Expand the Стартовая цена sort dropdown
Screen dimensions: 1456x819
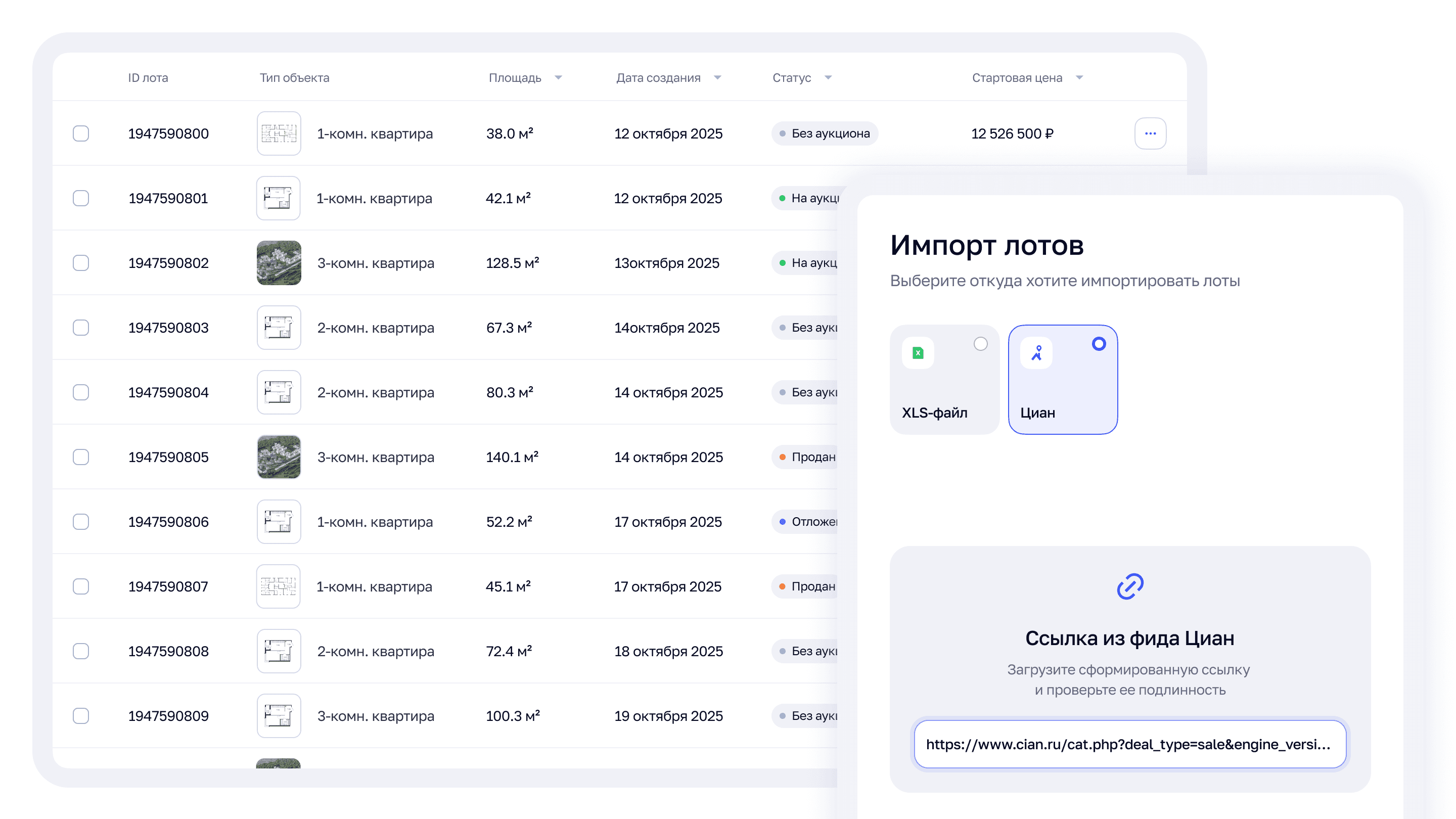pos(1079,77)
